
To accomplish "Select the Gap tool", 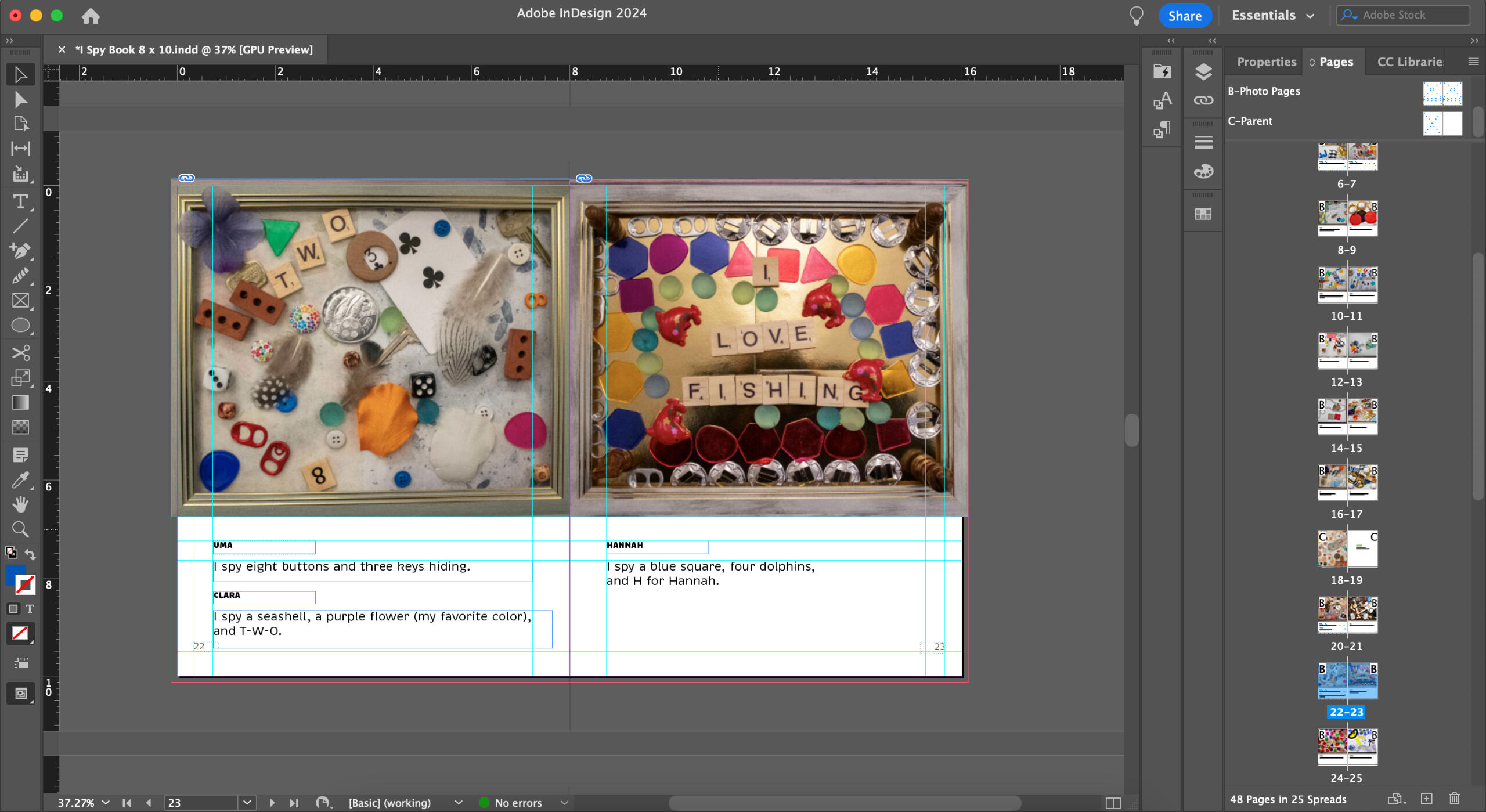I will (x=20, y=149).
